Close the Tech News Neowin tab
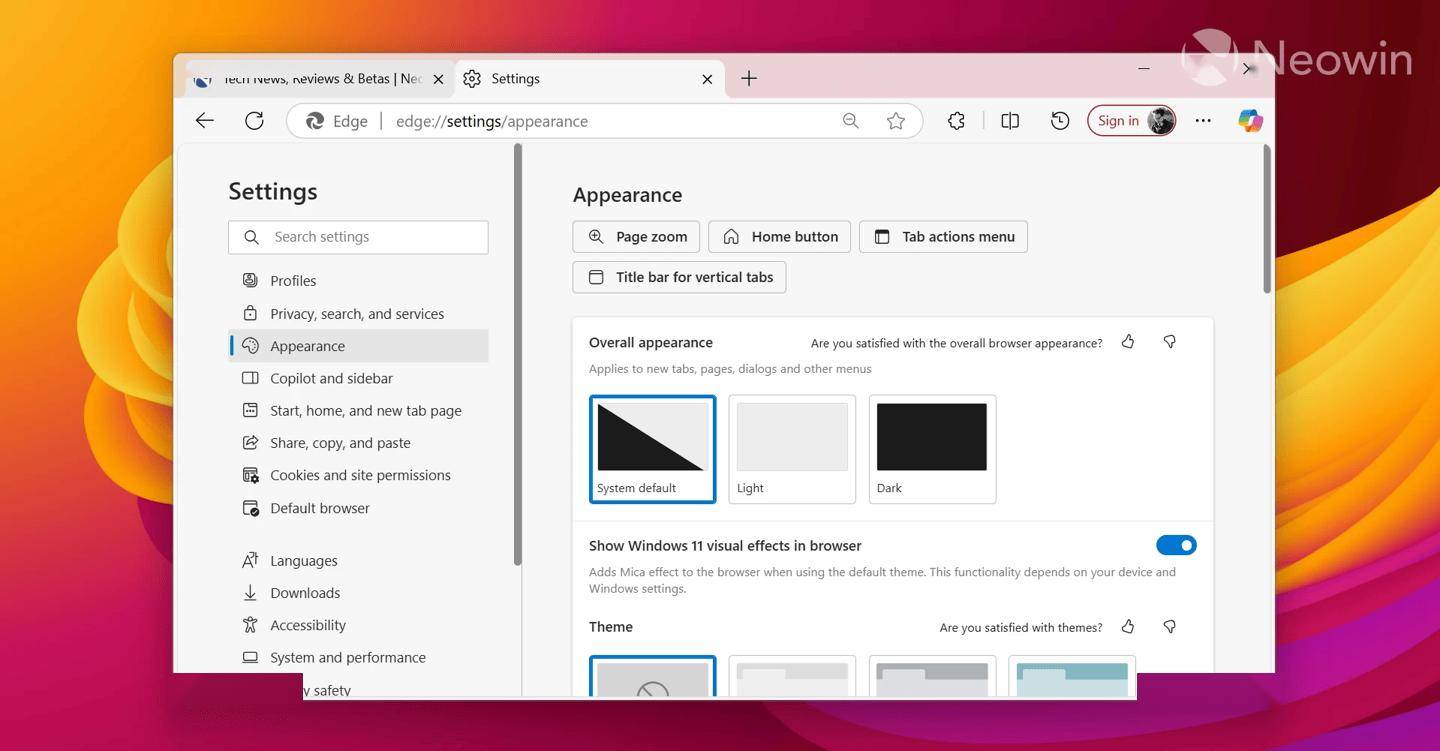This screenshot has width=1440, height=751. [438, 79]
